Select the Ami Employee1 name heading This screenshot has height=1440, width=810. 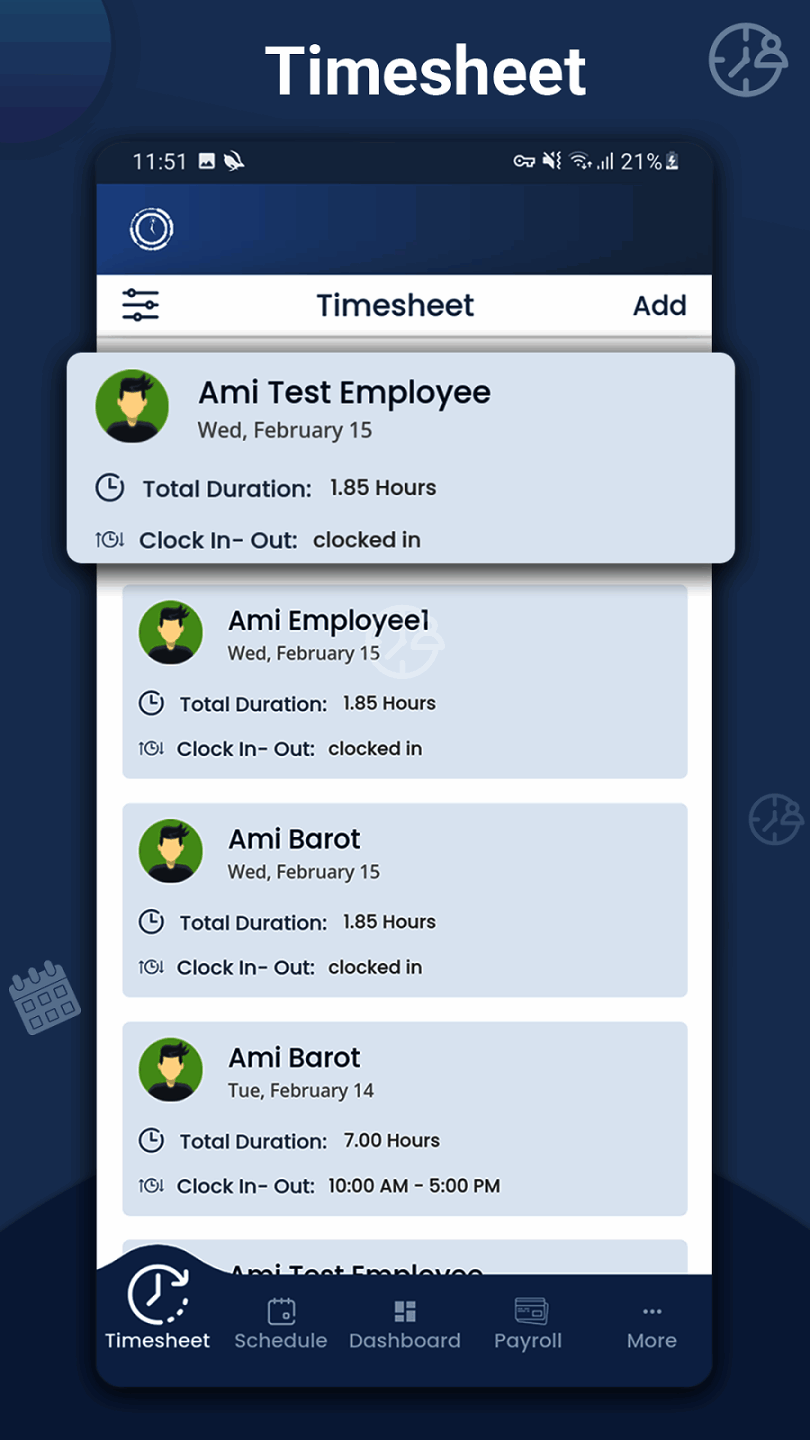pos(328,621)
